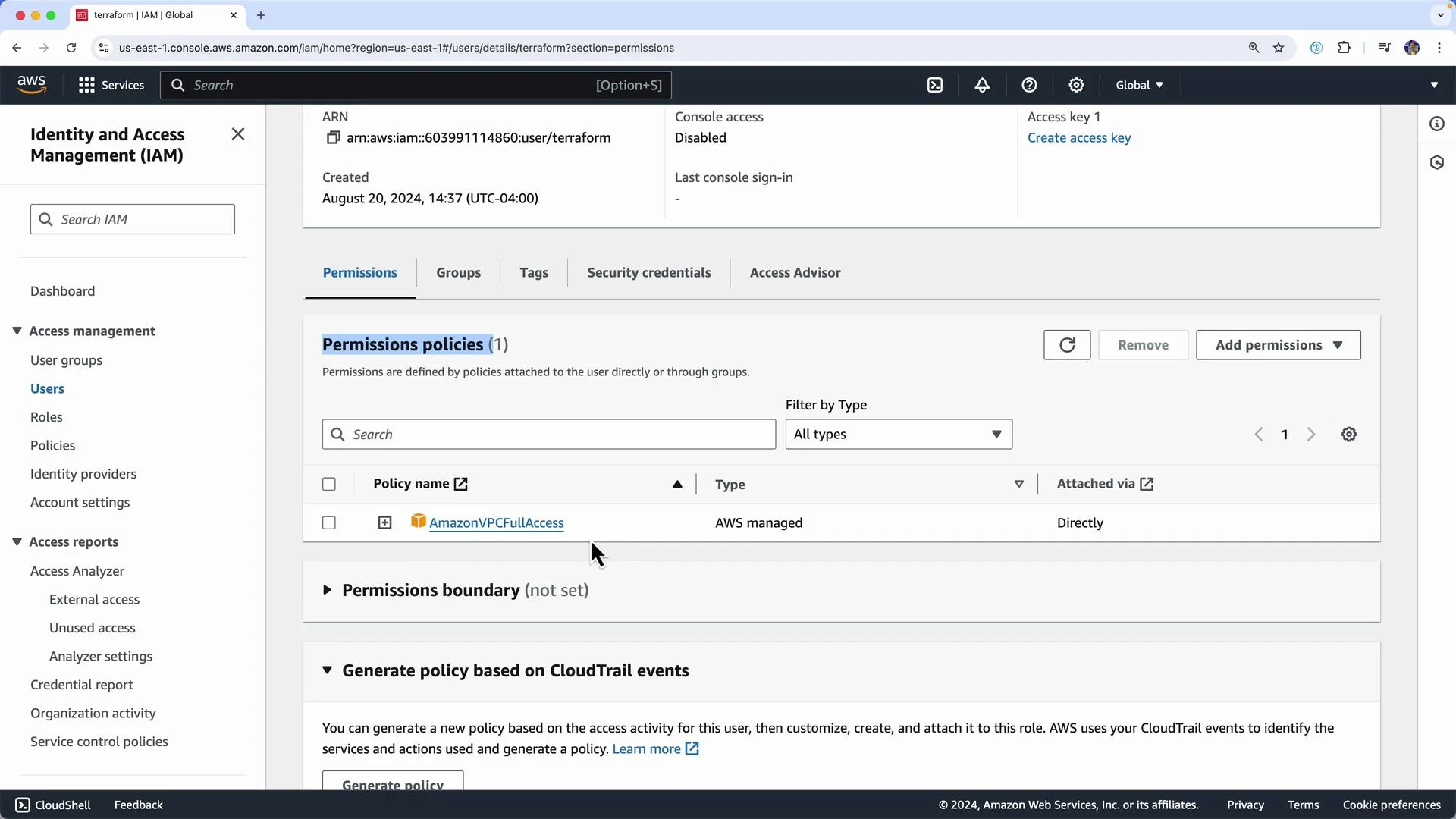Focus the Search IAM field
The image size is (1456, 819).
[x=133, y=219]
